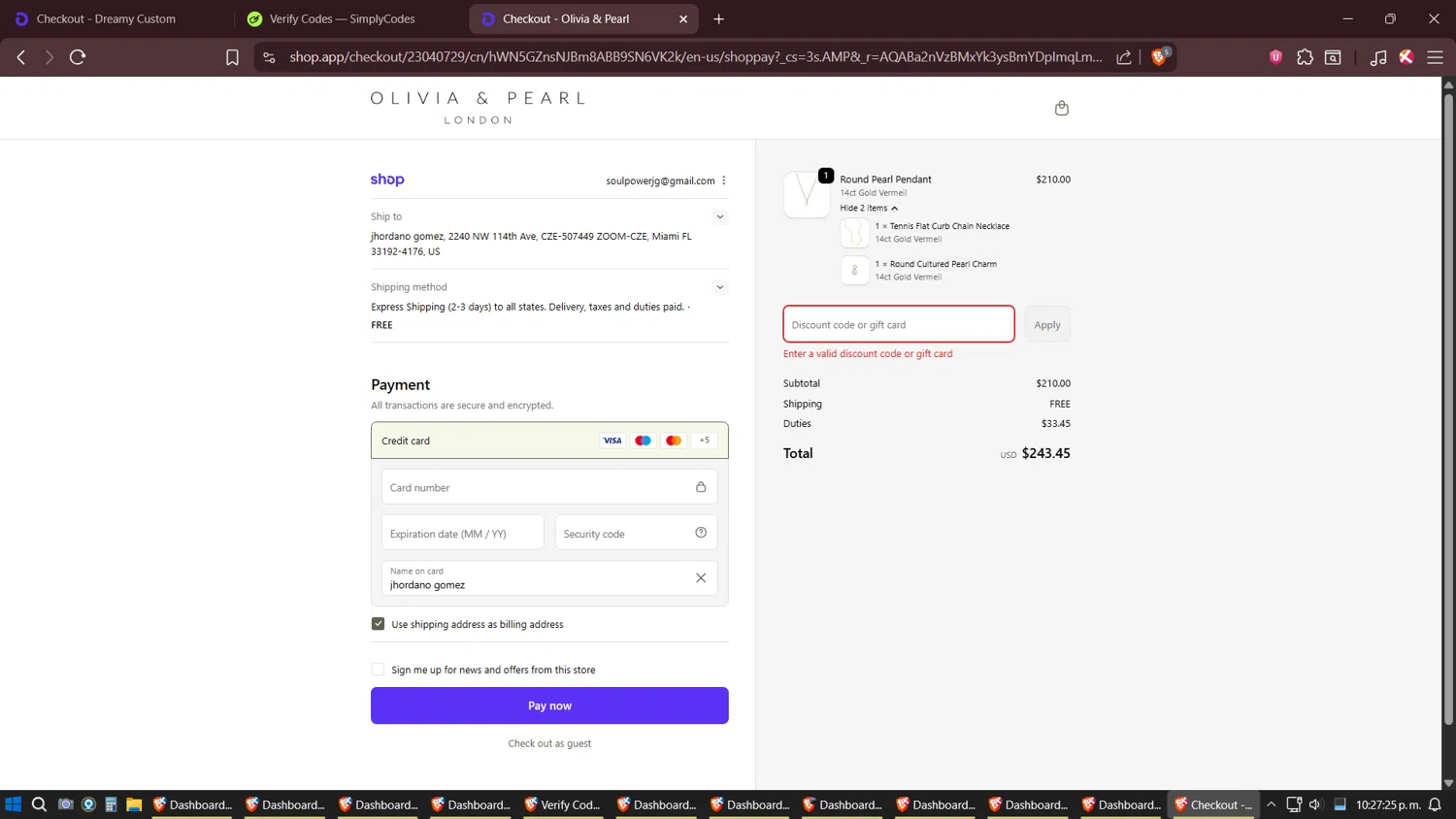The width and height of the screenshot is (1456, 819).
Task: Close the Checkout - Olivia & Pearl tab
Action: pyautogui.click(x=683, y=18)
